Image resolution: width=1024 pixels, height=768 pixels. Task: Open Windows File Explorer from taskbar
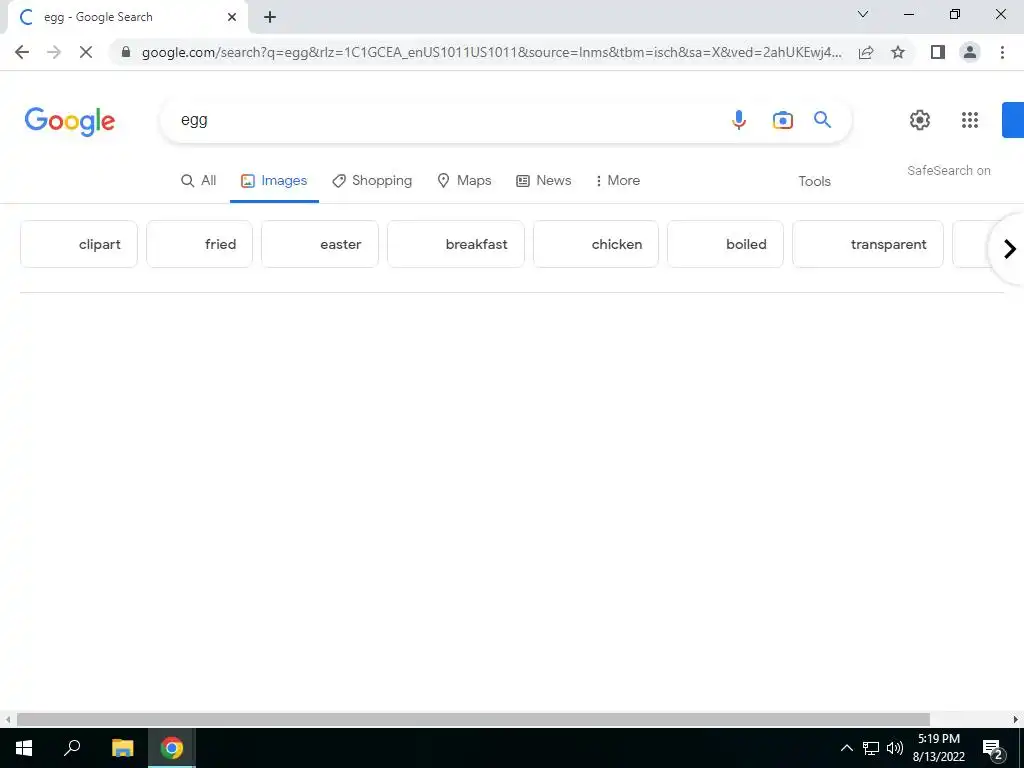click(x=122, y=748)
